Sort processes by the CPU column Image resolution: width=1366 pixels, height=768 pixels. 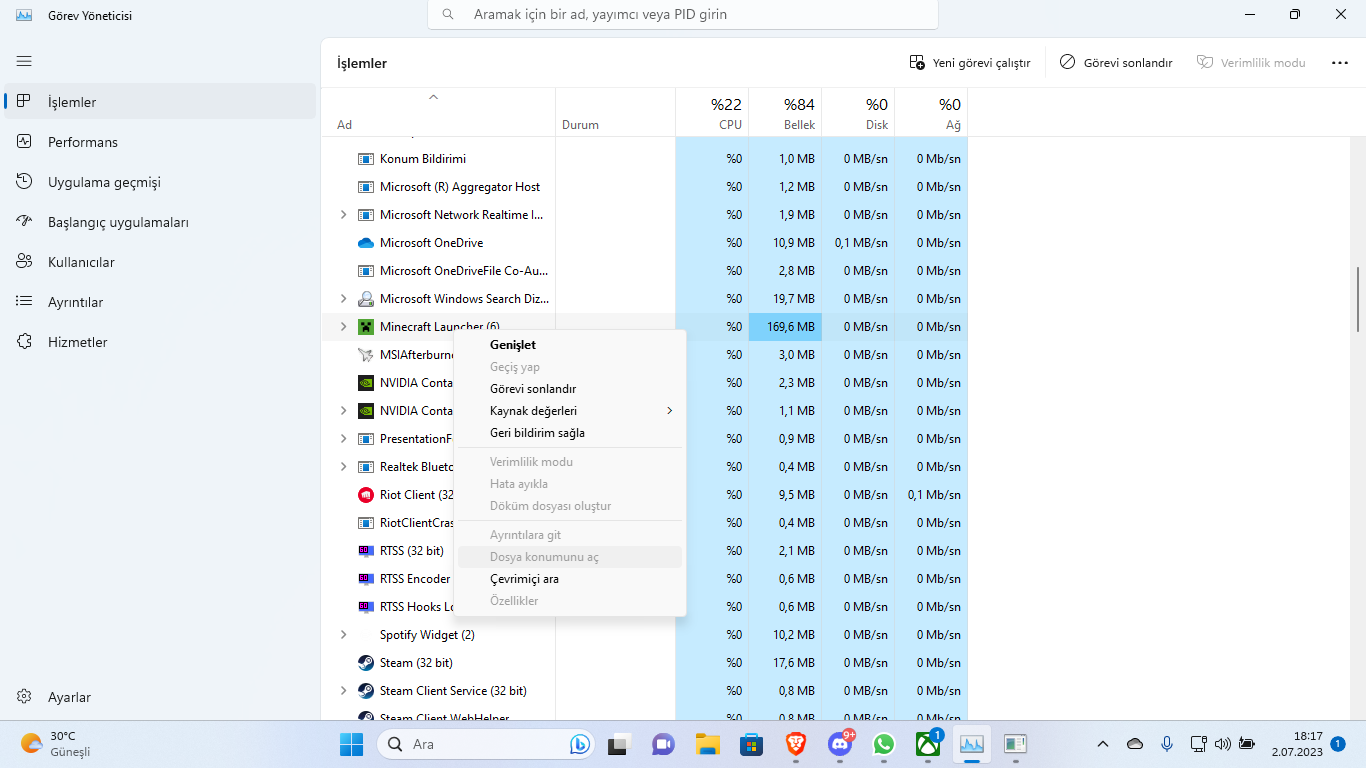coord(712,113)
